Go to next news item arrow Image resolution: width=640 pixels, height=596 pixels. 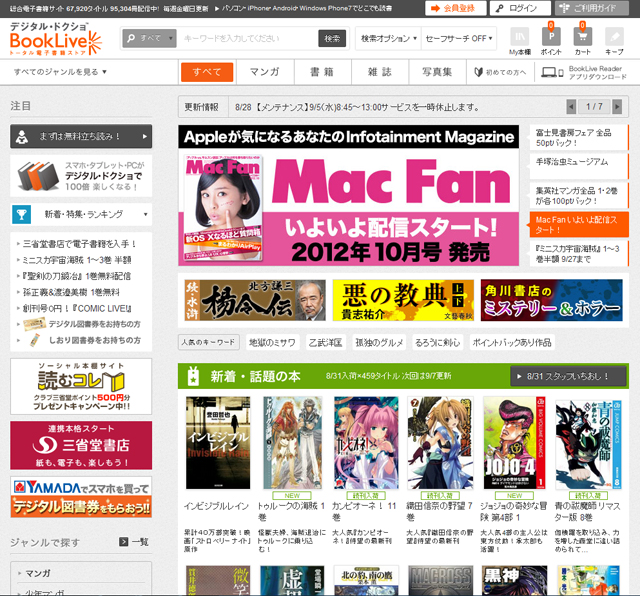point(617,107)
